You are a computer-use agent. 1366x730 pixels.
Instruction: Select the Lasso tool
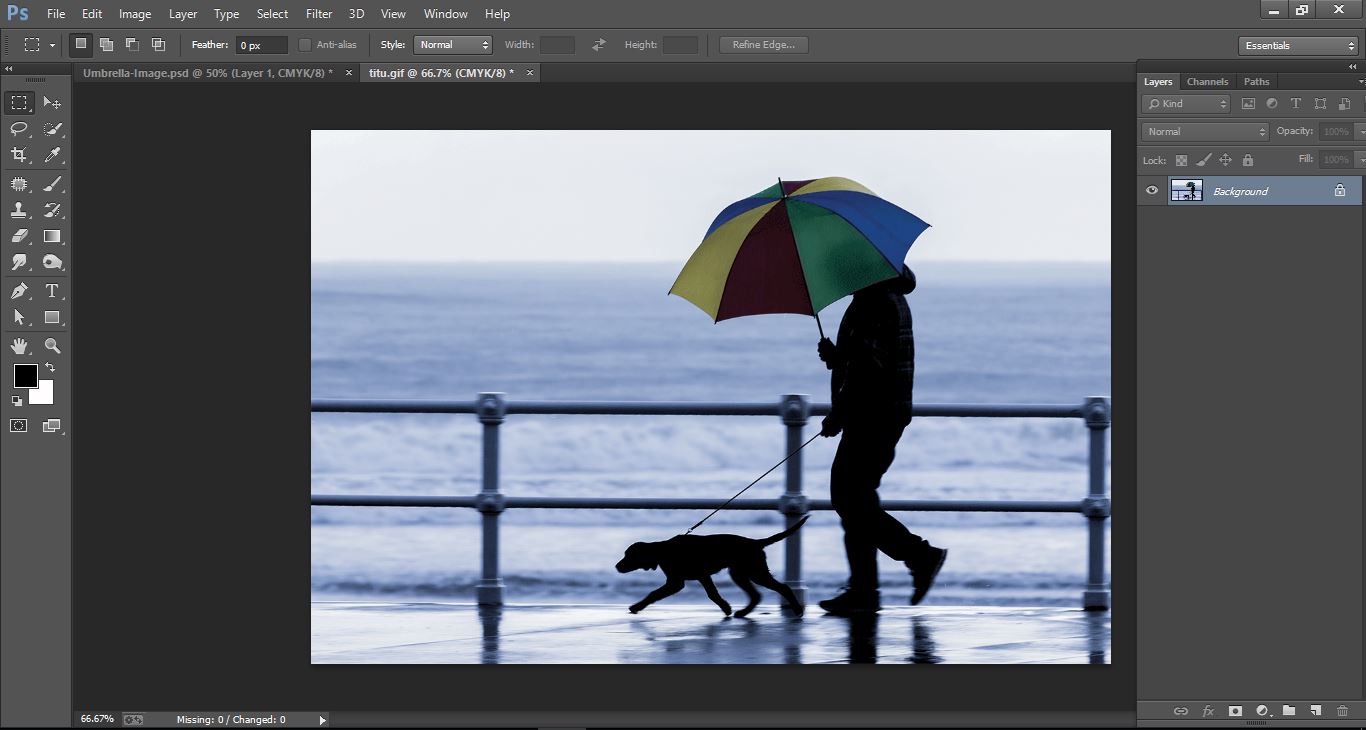point(18,128)
